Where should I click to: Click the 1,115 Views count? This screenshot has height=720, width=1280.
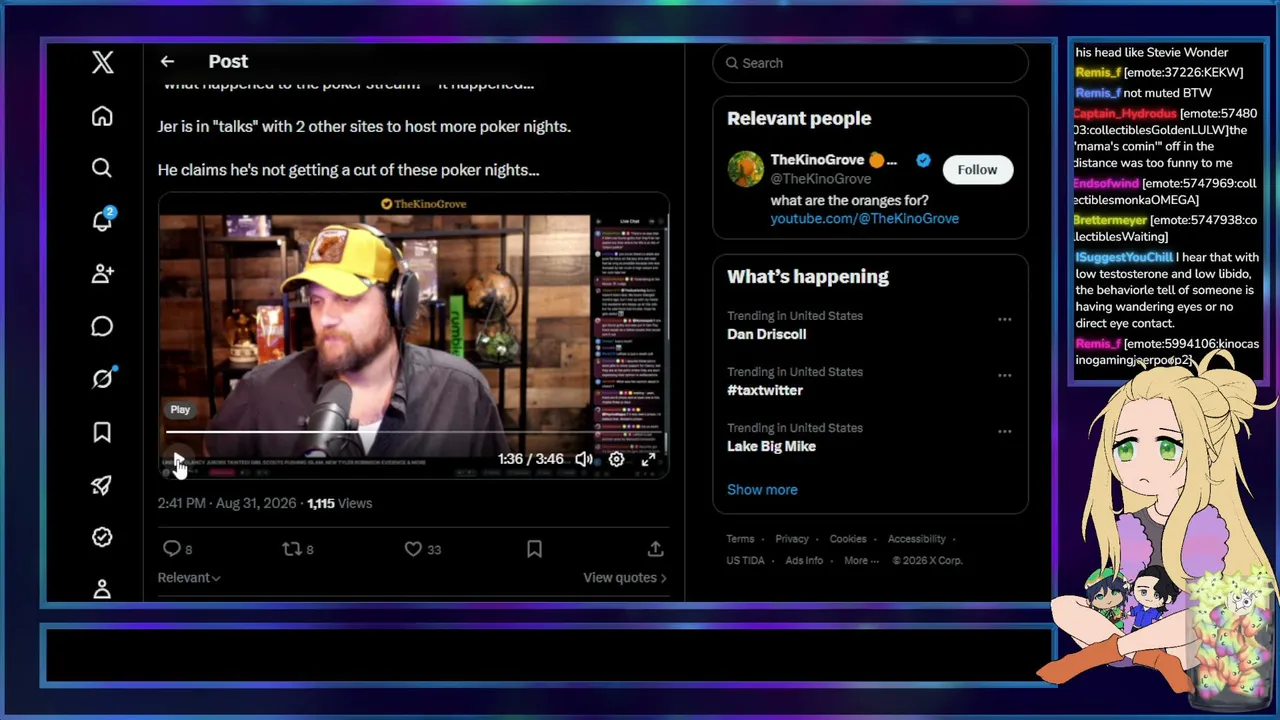click(340, 503)
